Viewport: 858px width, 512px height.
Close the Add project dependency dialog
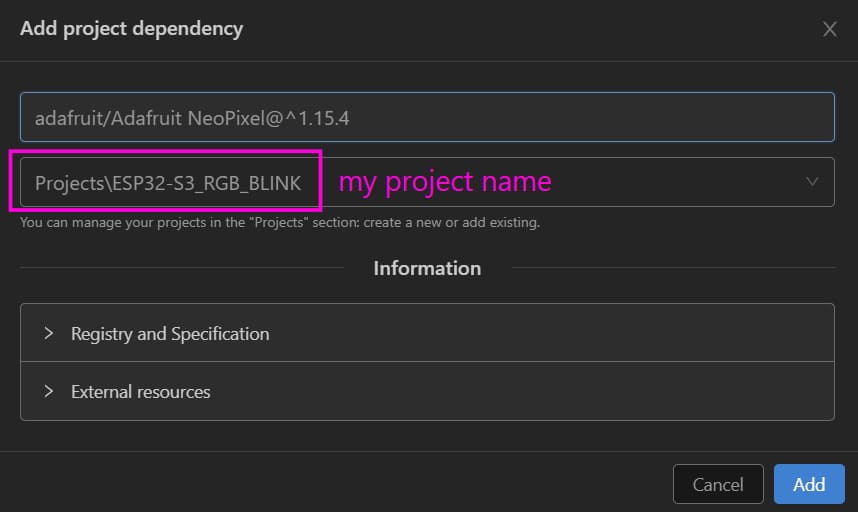click(x=829, y=29)
